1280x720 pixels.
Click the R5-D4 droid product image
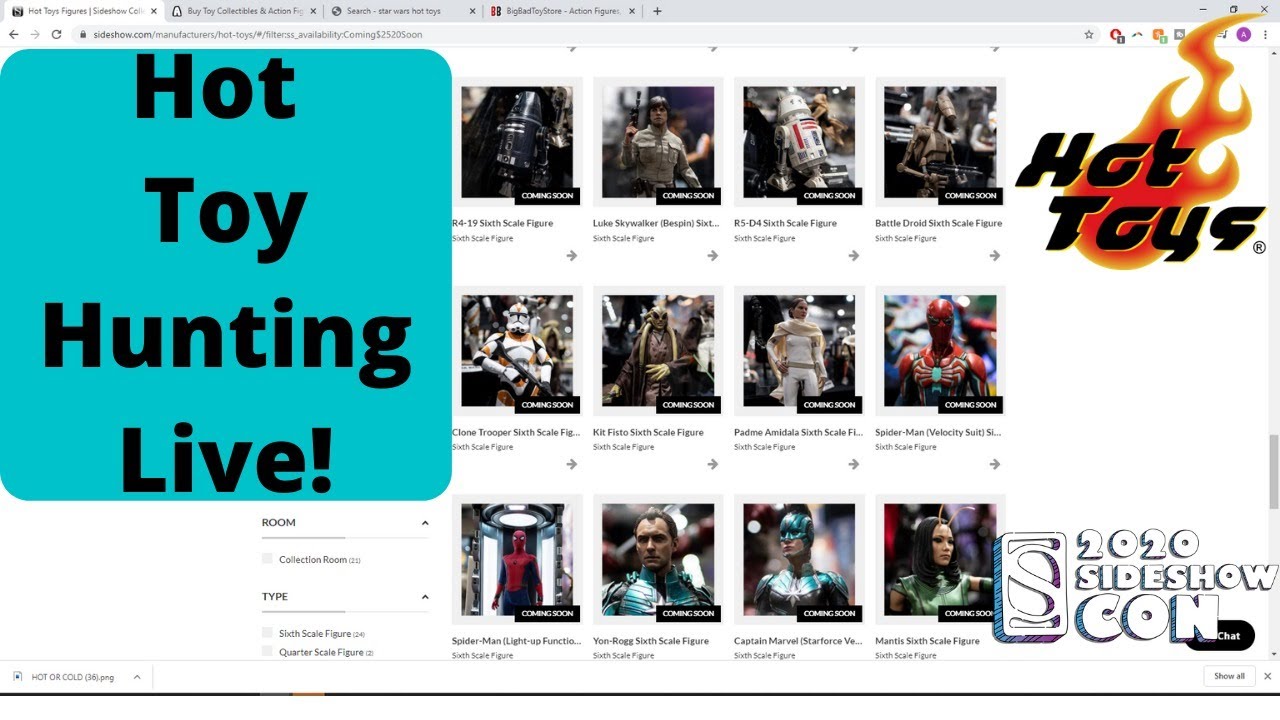[799, 142]
